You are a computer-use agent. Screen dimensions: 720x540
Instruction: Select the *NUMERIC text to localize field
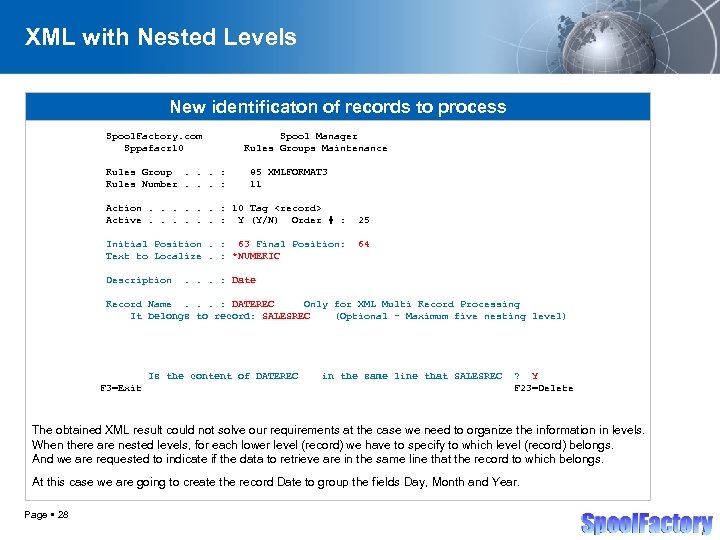pyautogui.click(x=256, y=256)
